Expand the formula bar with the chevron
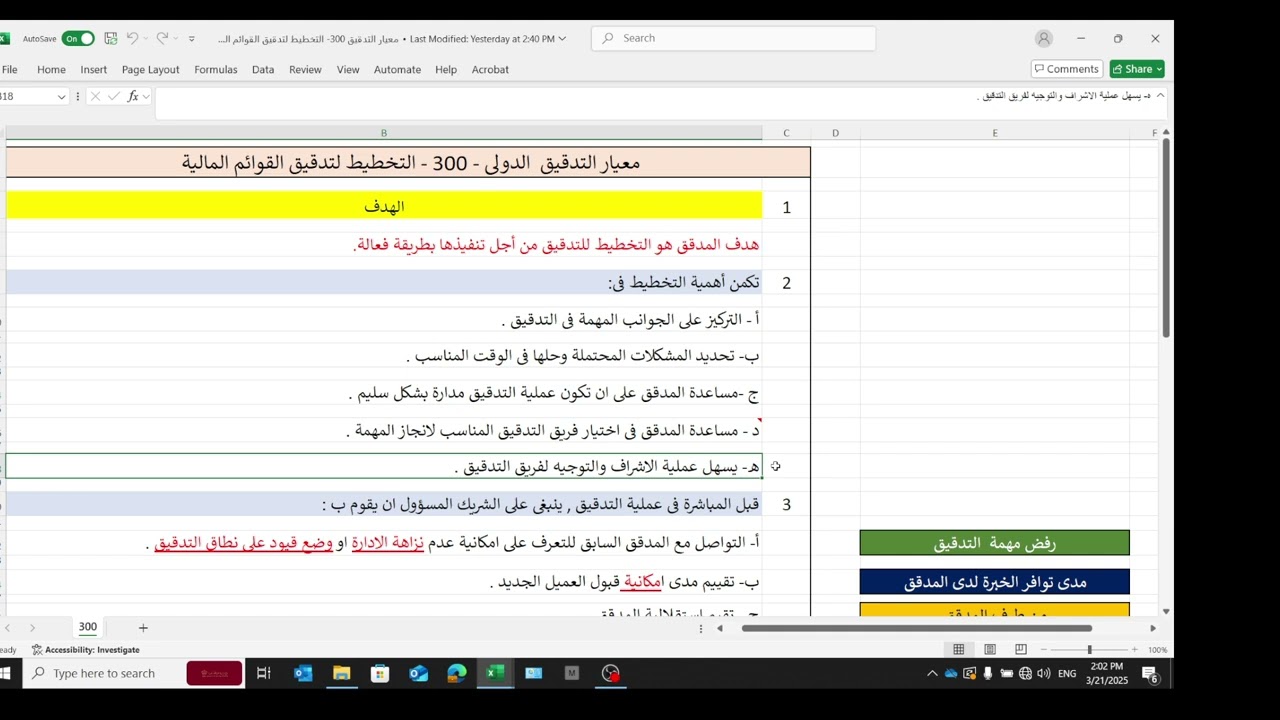This screenshot has height=720, width=1280. (x=1160, y=96)
